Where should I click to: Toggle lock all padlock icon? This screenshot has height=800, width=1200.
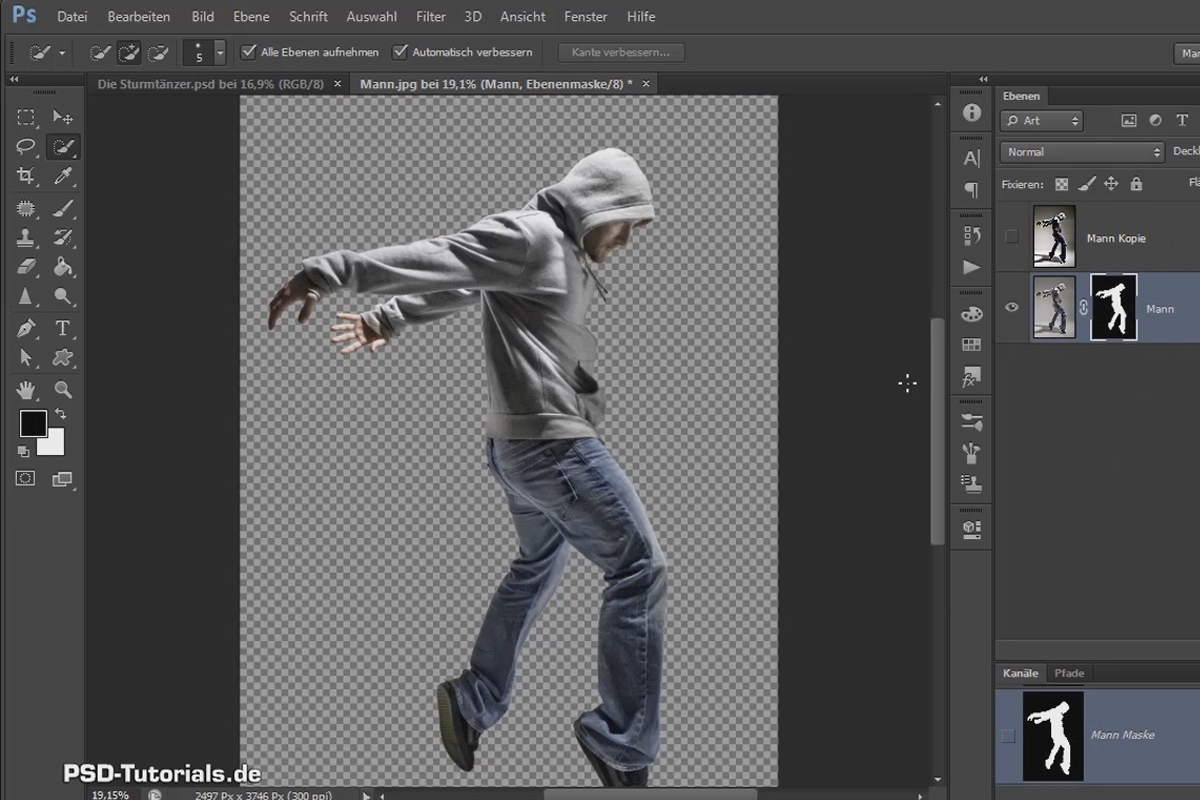tap(1136, 184)
